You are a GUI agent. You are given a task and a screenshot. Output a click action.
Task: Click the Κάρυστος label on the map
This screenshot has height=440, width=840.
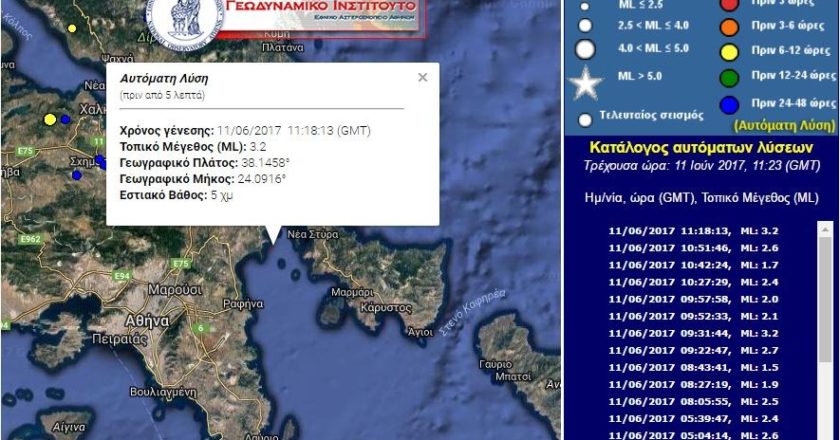coord(386,308)
